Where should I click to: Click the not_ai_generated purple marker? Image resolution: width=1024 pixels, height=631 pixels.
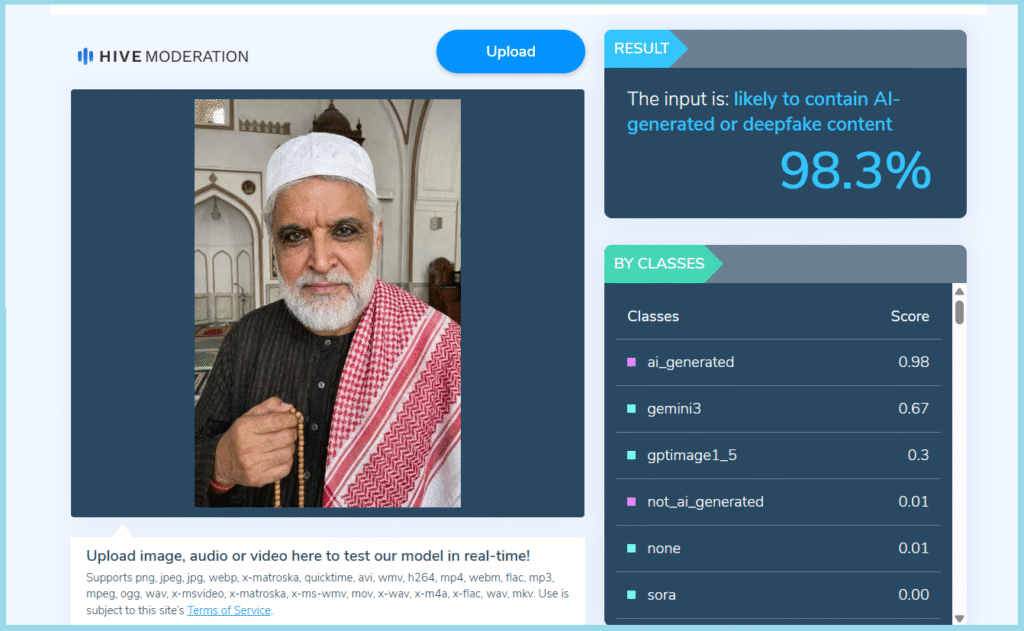point(631,502)
